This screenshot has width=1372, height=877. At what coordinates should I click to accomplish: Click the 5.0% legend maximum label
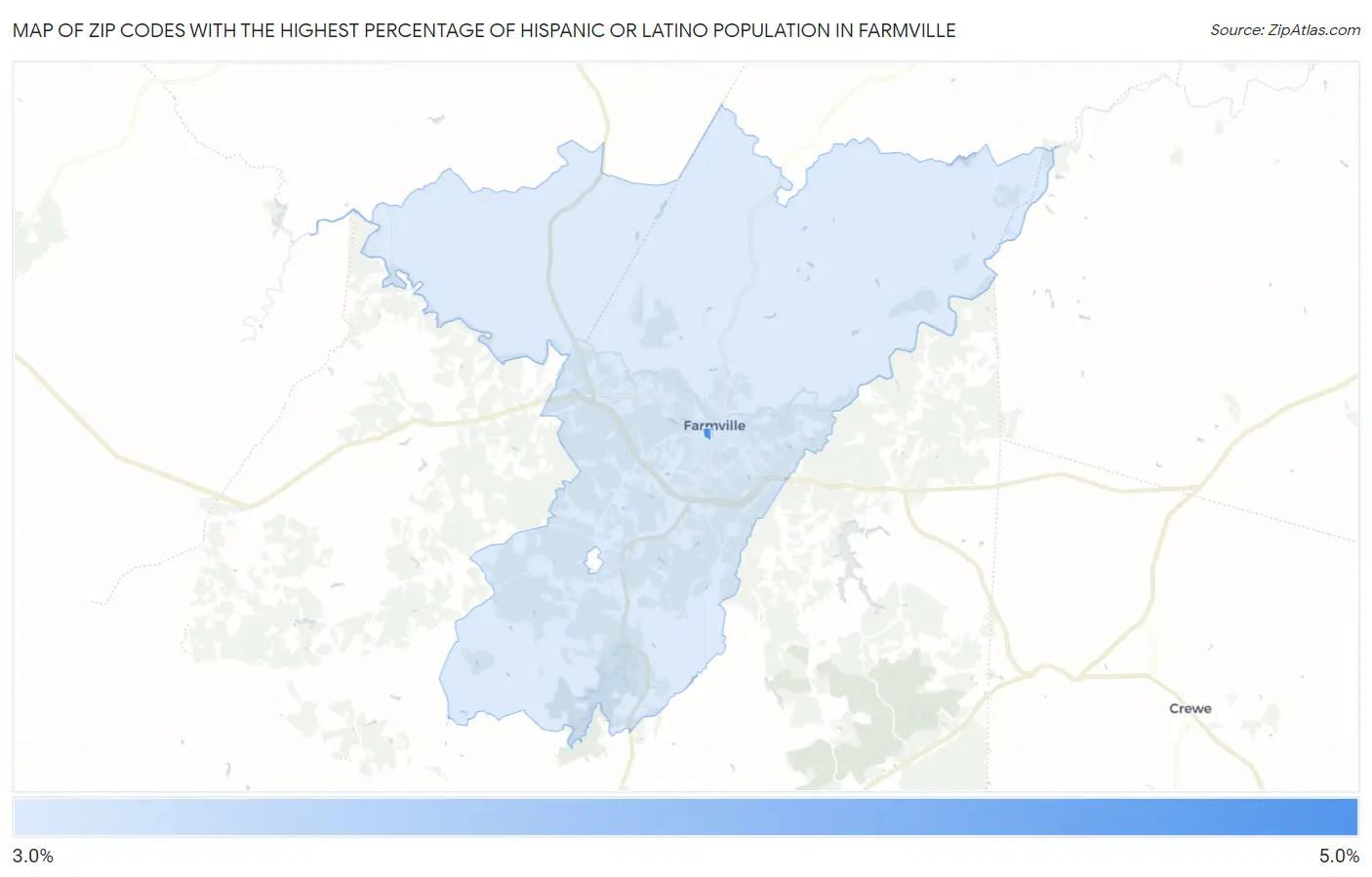[1339, 857]
